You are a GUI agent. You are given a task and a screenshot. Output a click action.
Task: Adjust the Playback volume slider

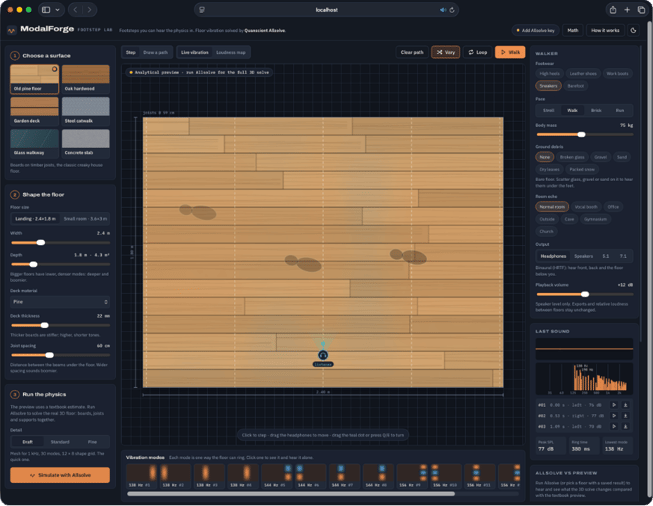coord(585,294)
